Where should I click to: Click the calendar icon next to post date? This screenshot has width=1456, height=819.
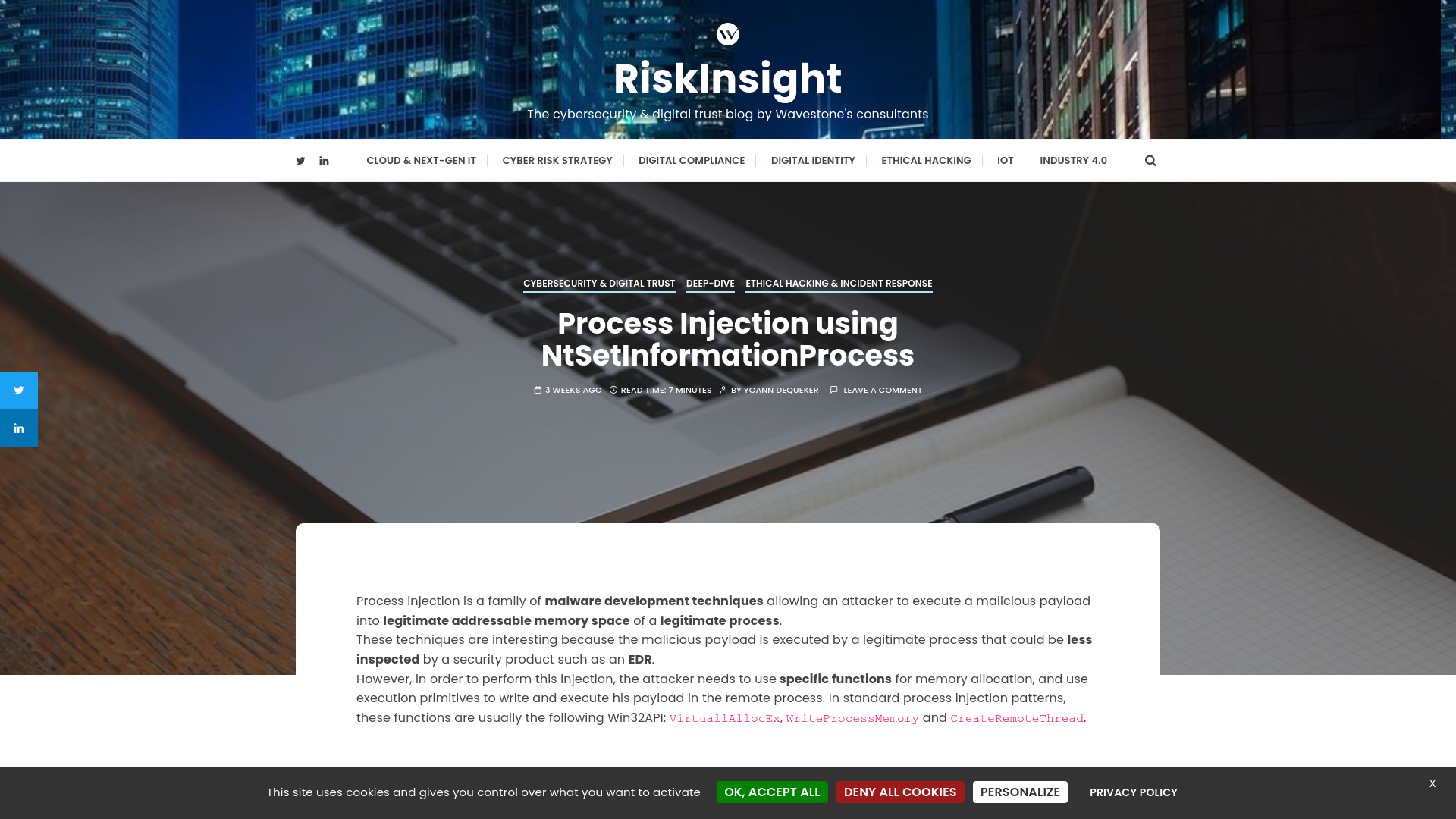tap(537, 389)
